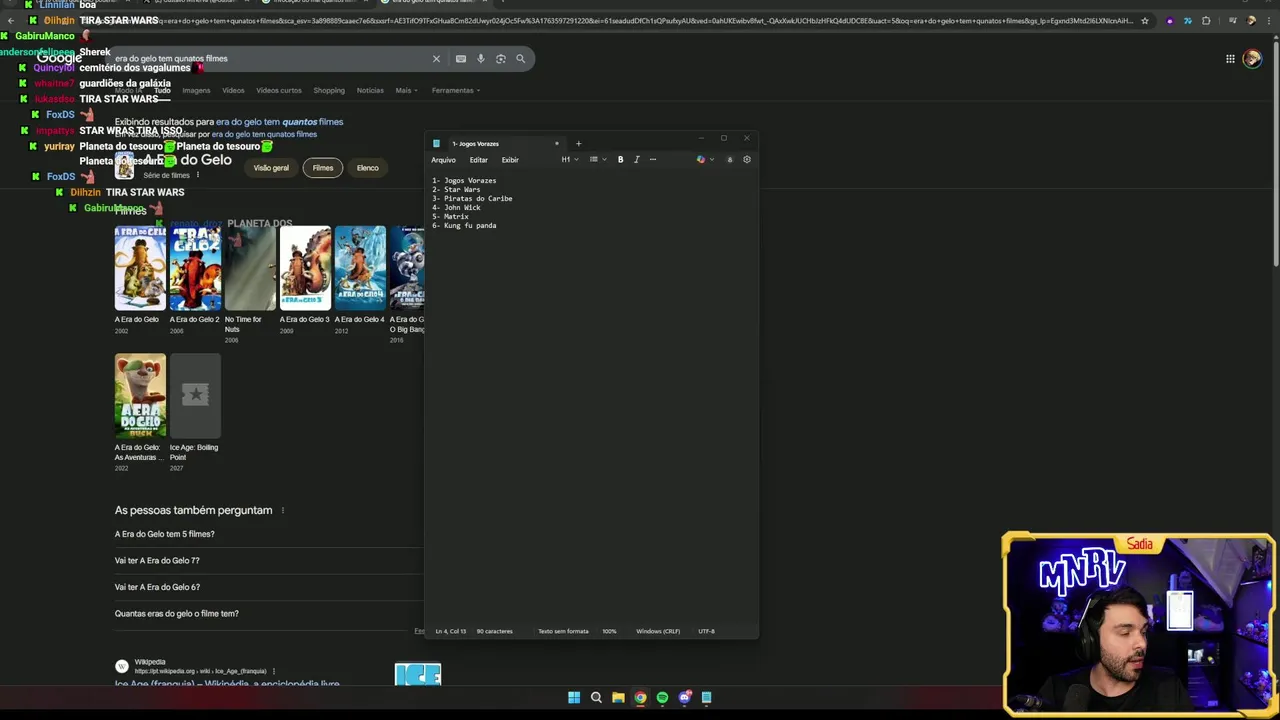Close the '1- Jogos Vorazes' Notepad tab

[x=557, y=144]
